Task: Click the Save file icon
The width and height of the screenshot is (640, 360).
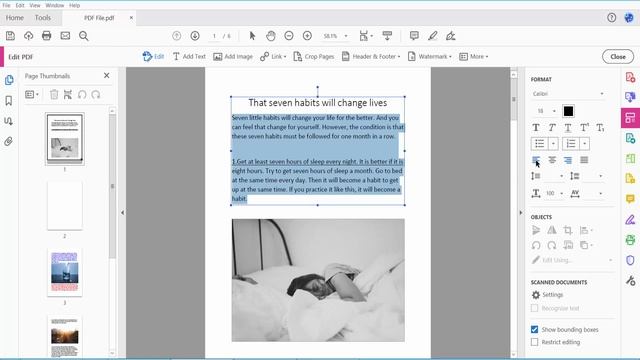Action: click(10, 36)
